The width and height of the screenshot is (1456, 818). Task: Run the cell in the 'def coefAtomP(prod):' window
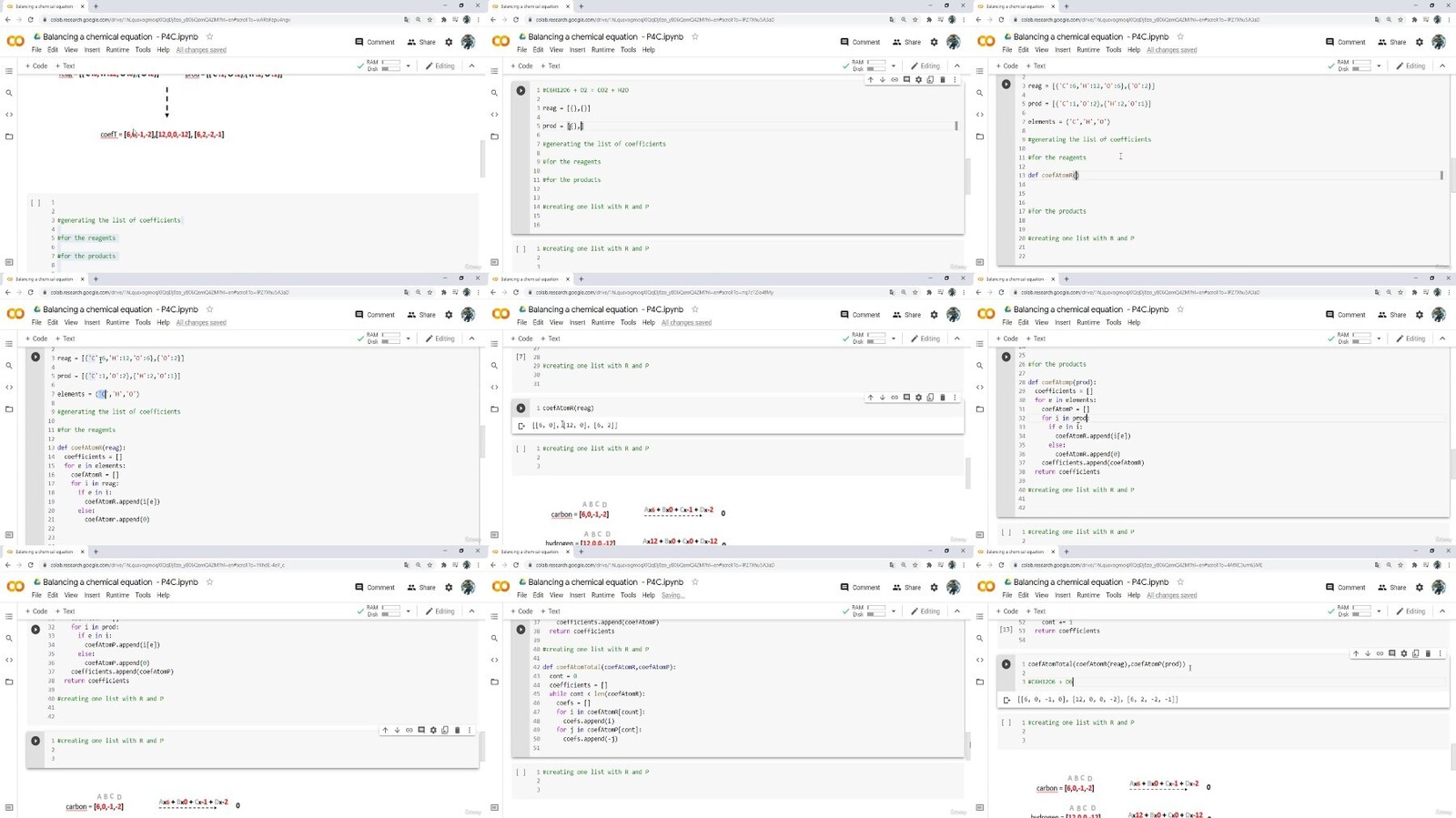coord(1006,357)
